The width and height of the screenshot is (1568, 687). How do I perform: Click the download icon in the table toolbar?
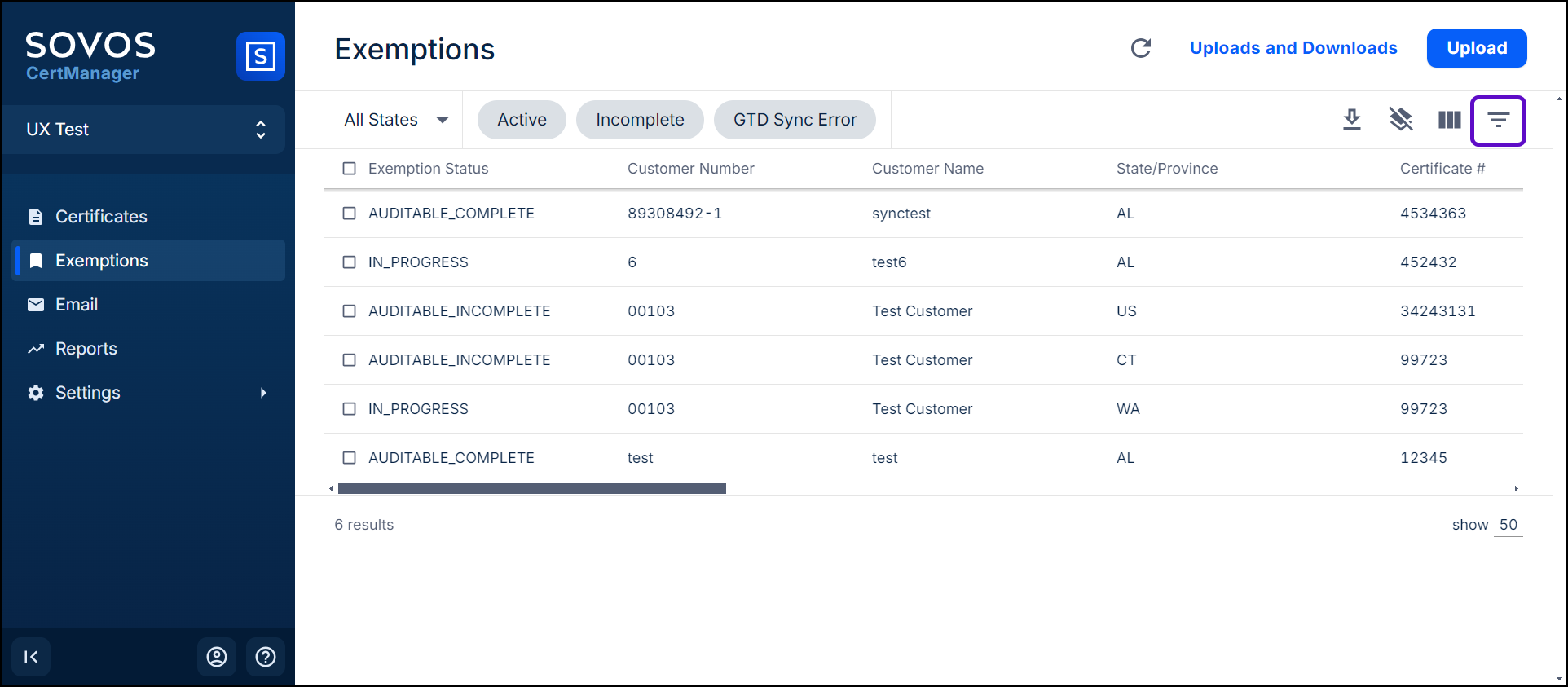(x=1352, y=120)
